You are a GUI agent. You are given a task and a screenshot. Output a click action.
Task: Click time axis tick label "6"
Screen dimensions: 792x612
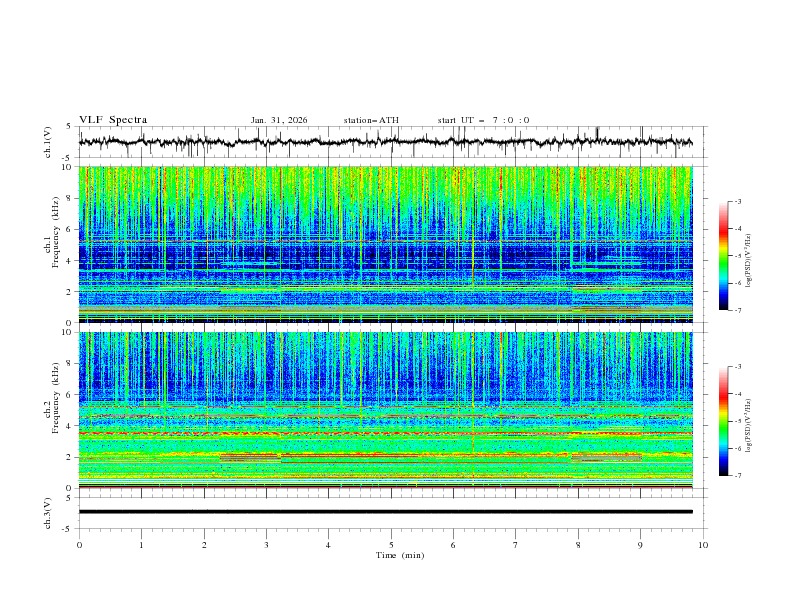453,545
